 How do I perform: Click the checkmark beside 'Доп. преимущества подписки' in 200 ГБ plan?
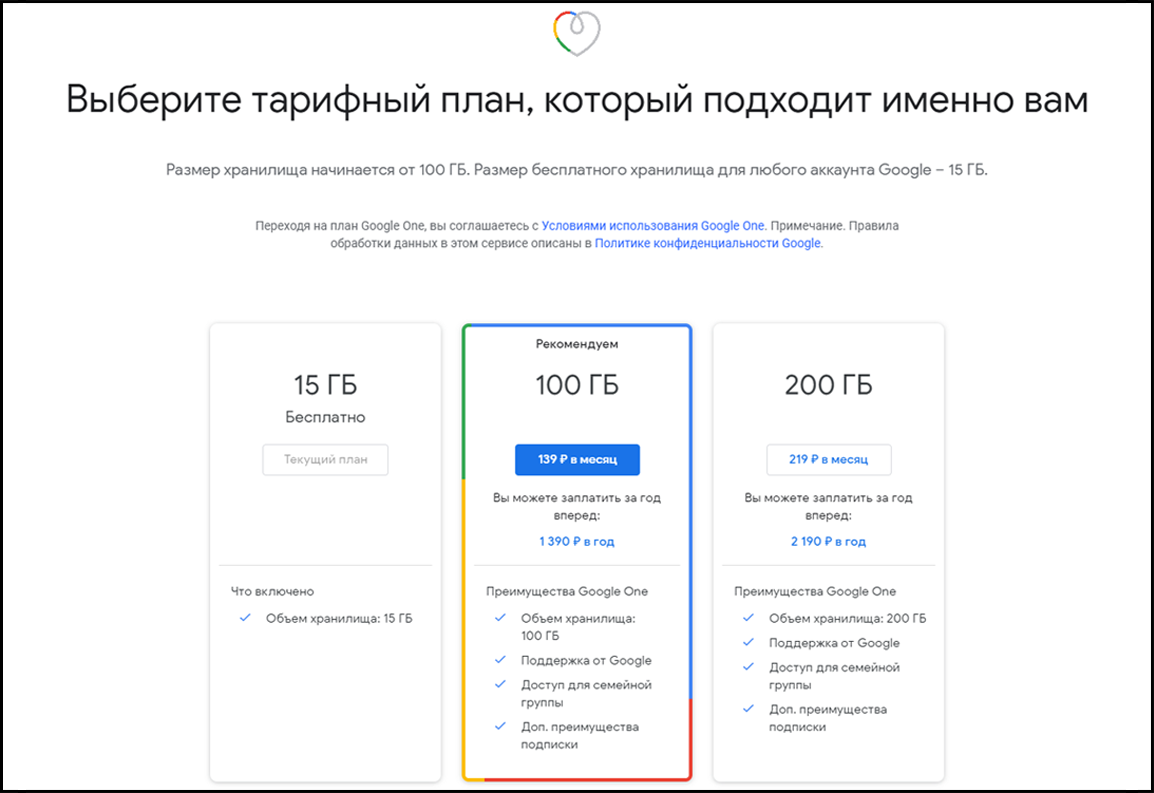click(x=747, y=709)
